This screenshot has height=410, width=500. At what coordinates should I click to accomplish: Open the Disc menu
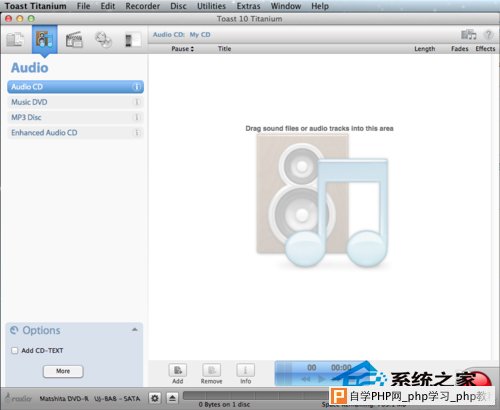pos(178,6)
